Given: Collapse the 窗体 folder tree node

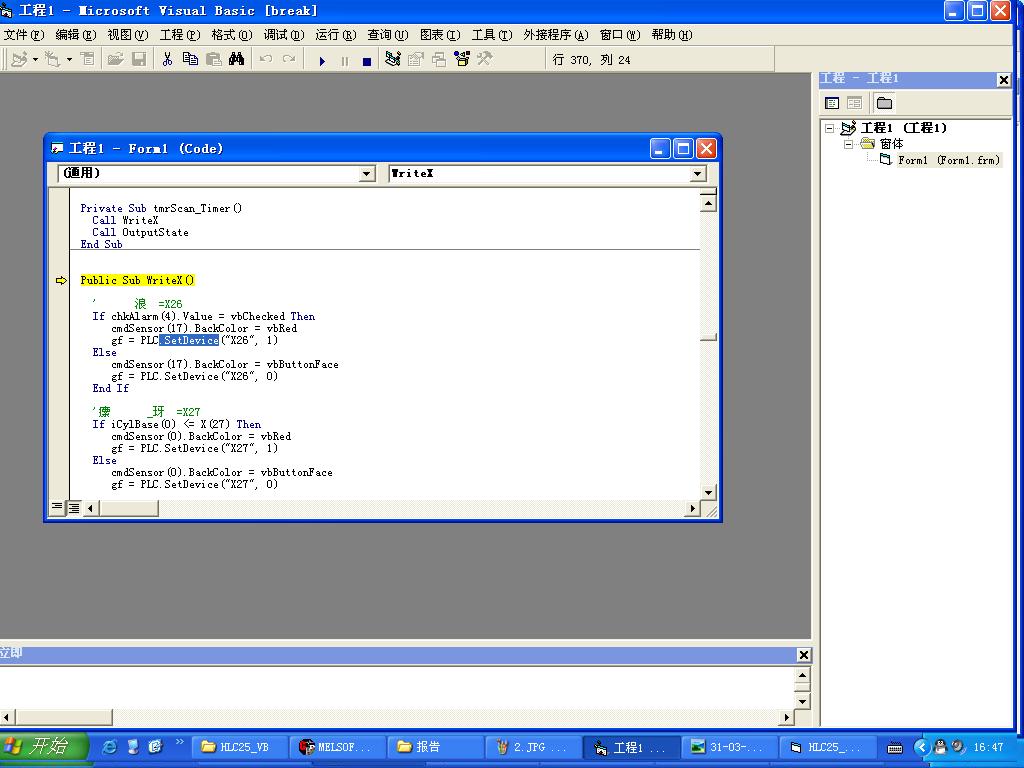Looking at the screenshot, I should click(849, 144).
